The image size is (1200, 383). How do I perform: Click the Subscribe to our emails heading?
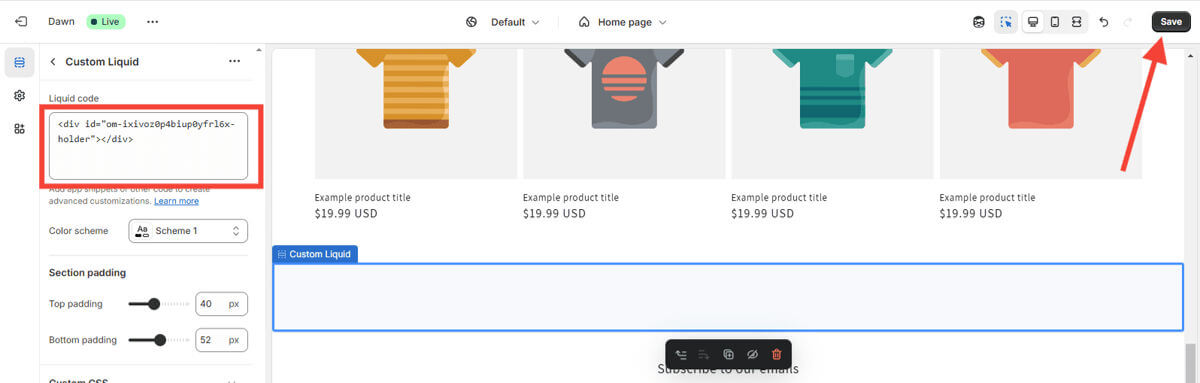[x=728, y=369]
